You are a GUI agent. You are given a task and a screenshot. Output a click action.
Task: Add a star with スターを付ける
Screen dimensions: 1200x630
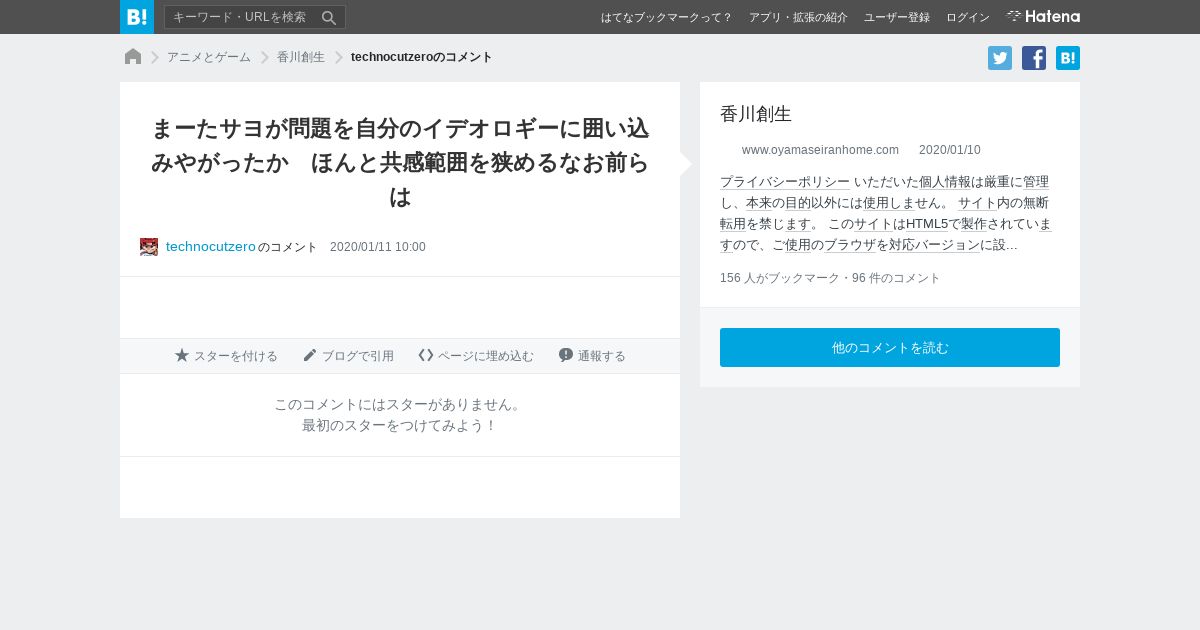point(226,356)
